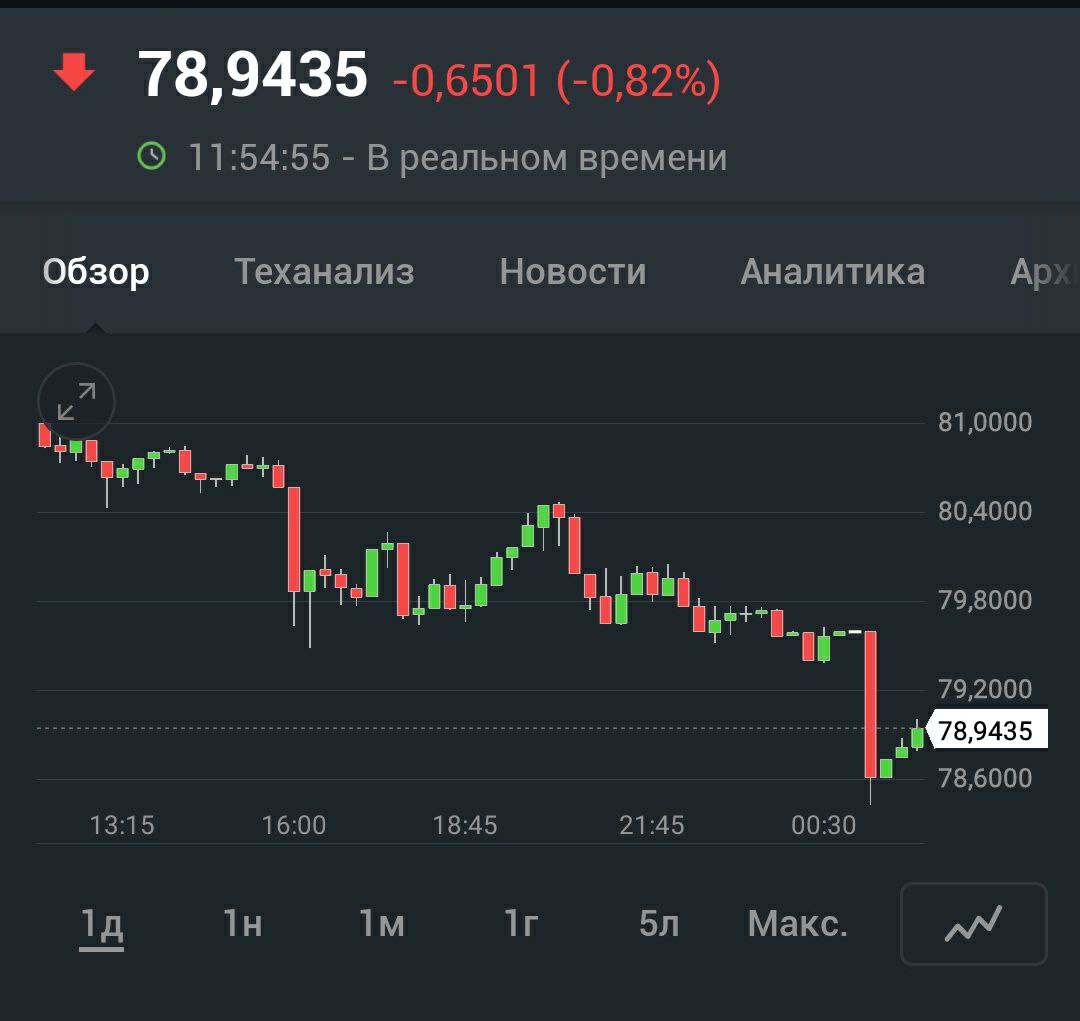
Task: Switch to the Теханализ tab
Action: point(324,272)
